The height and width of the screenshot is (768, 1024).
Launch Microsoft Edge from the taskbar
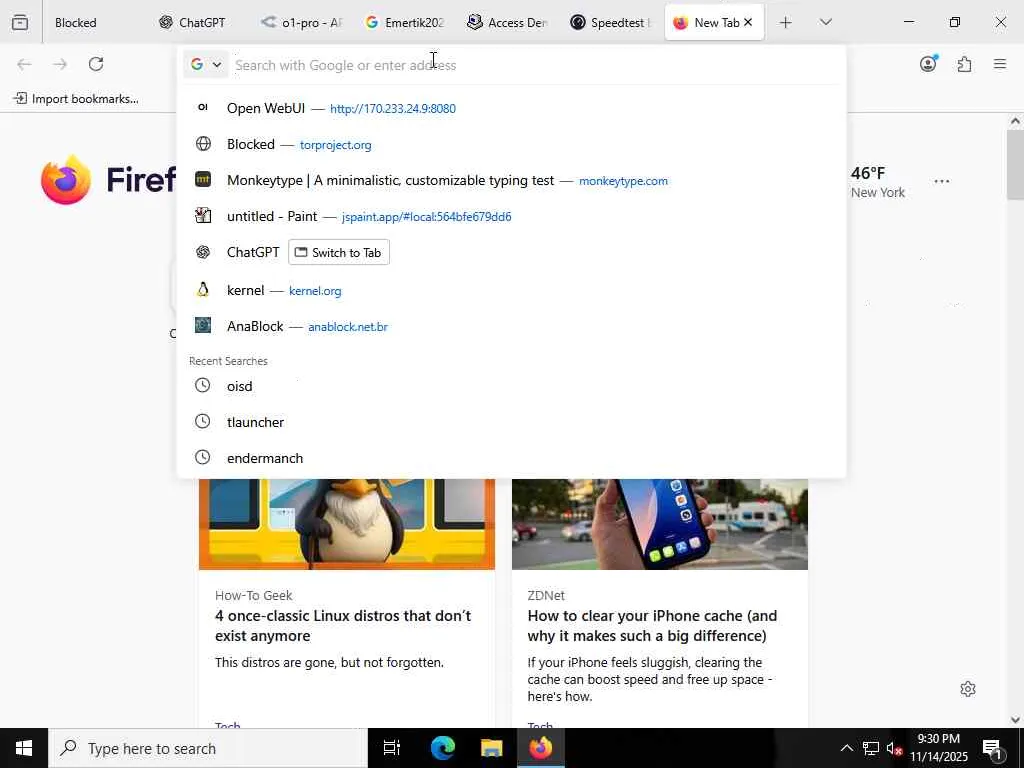(x=442, y=748)
